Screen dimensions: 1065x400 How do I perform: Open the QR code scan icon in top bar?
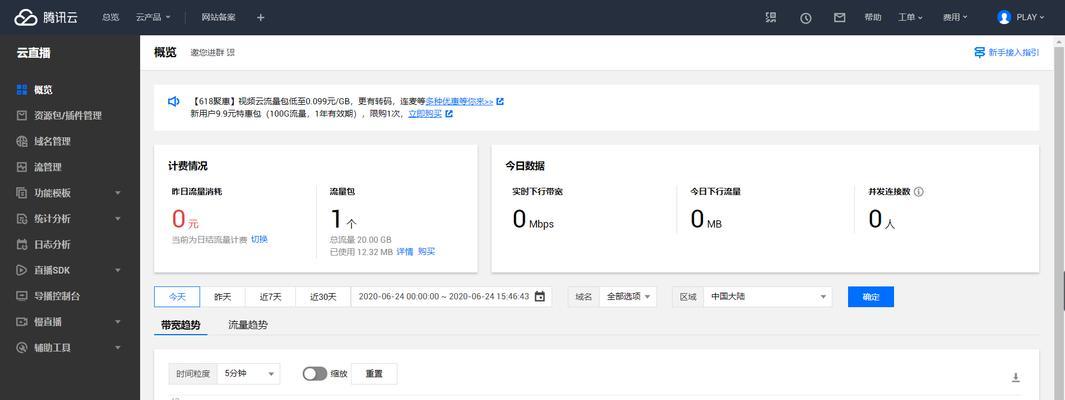[770, 18]
